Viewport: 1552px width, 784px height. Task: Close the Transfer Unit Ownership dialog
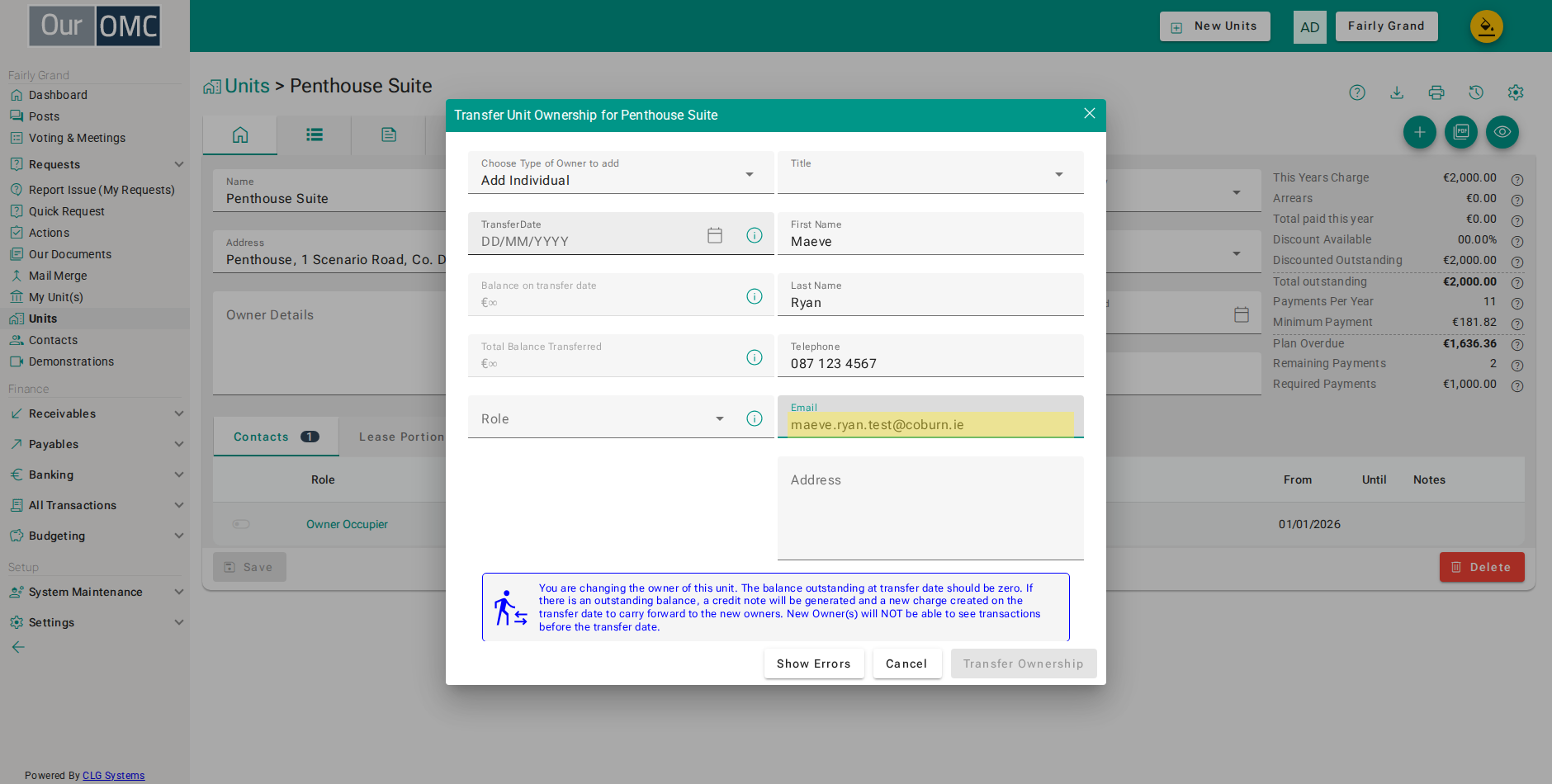point(1090,113)
